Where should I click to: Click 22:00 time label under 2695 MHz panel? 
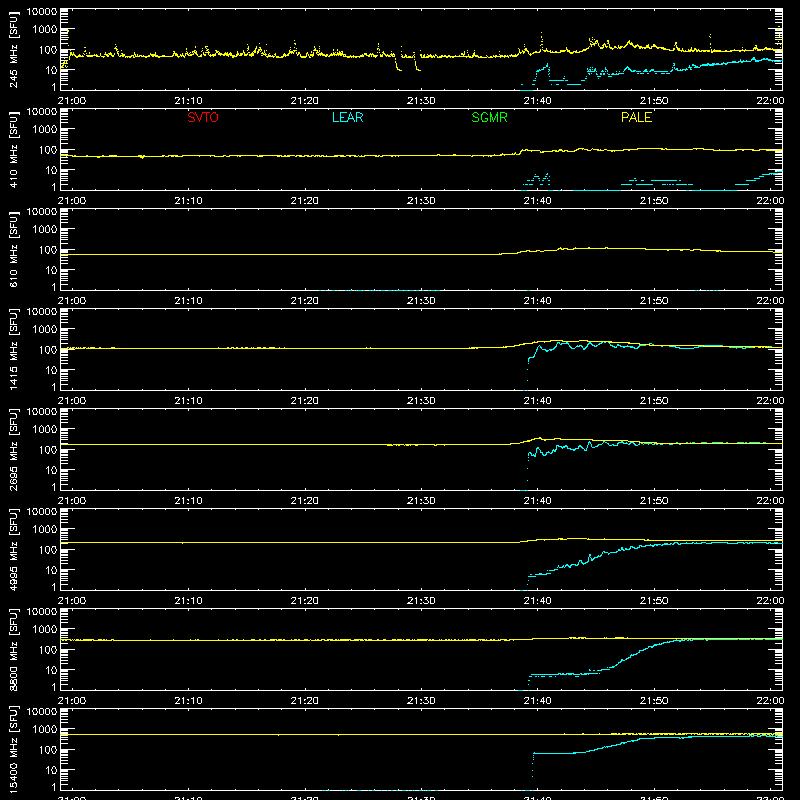click(x=770, y=501)
